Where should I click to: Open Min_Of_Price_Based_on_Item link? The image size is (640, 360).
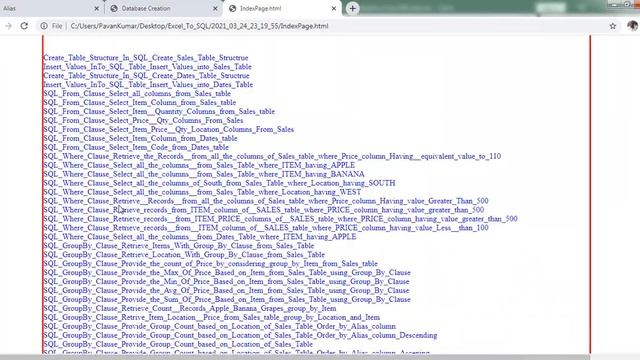(226, 282)
